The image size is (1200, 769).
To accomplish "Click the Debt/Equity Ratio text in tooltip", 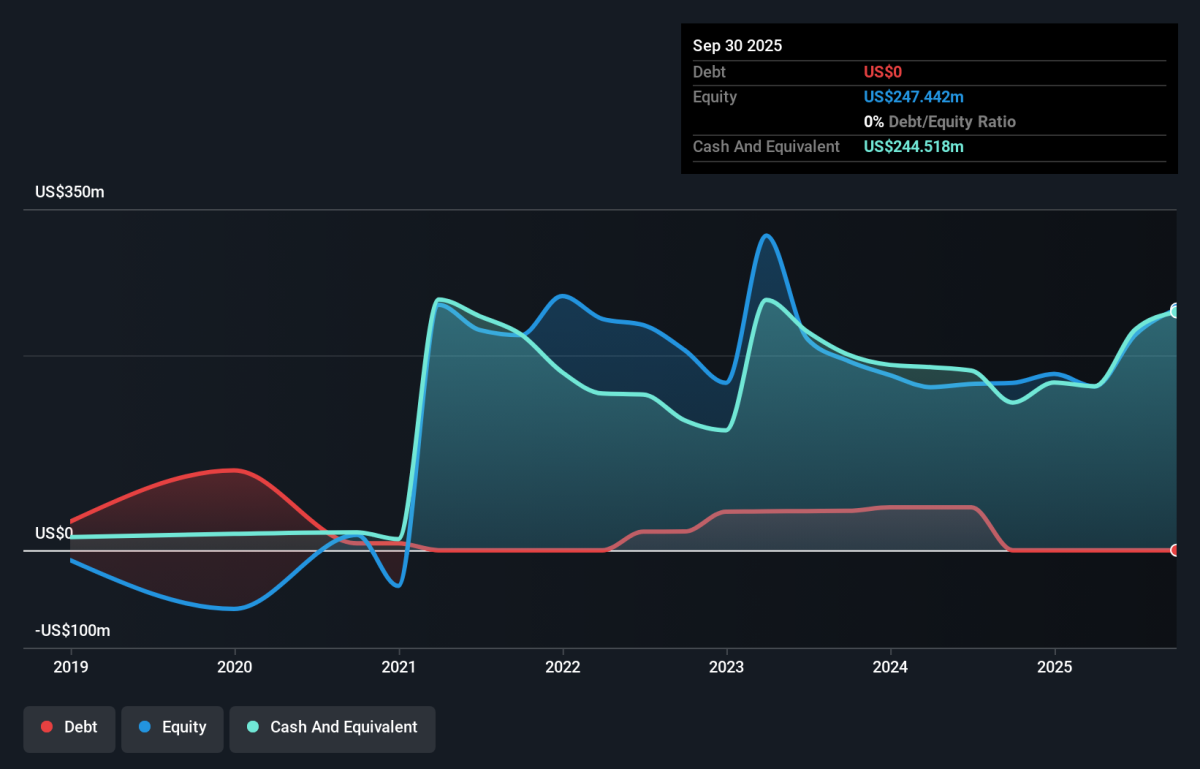I will pos(951,122).
